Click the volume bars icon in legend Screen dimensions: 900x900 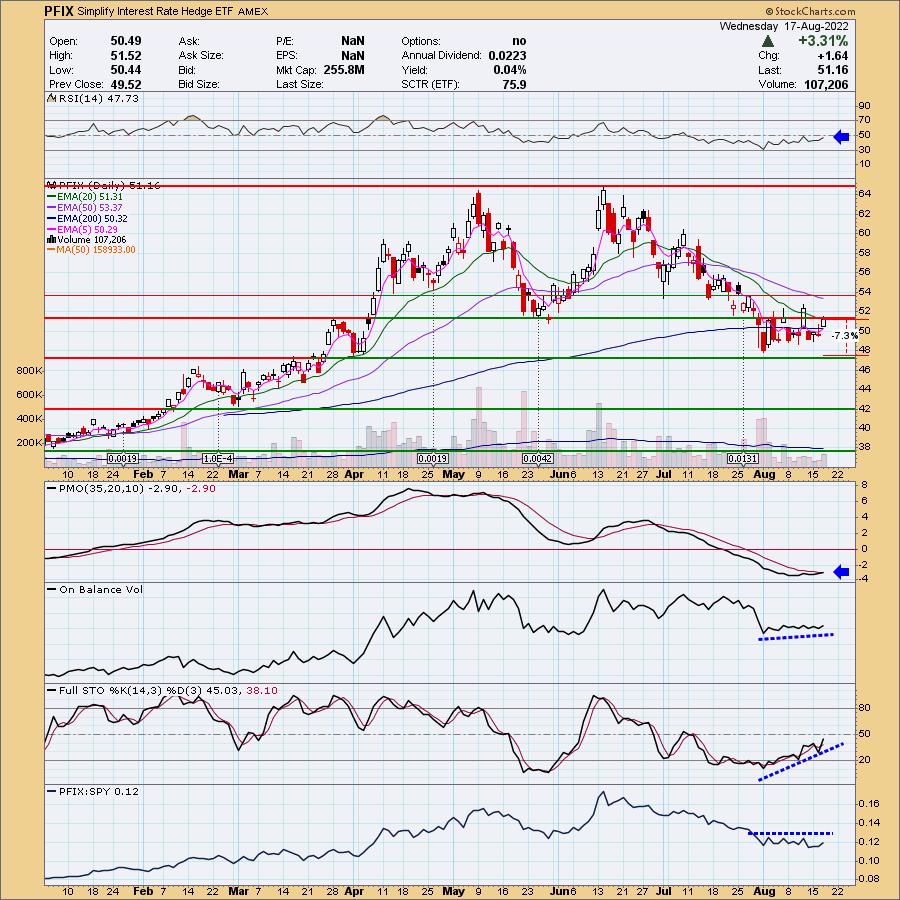point(51,240)
